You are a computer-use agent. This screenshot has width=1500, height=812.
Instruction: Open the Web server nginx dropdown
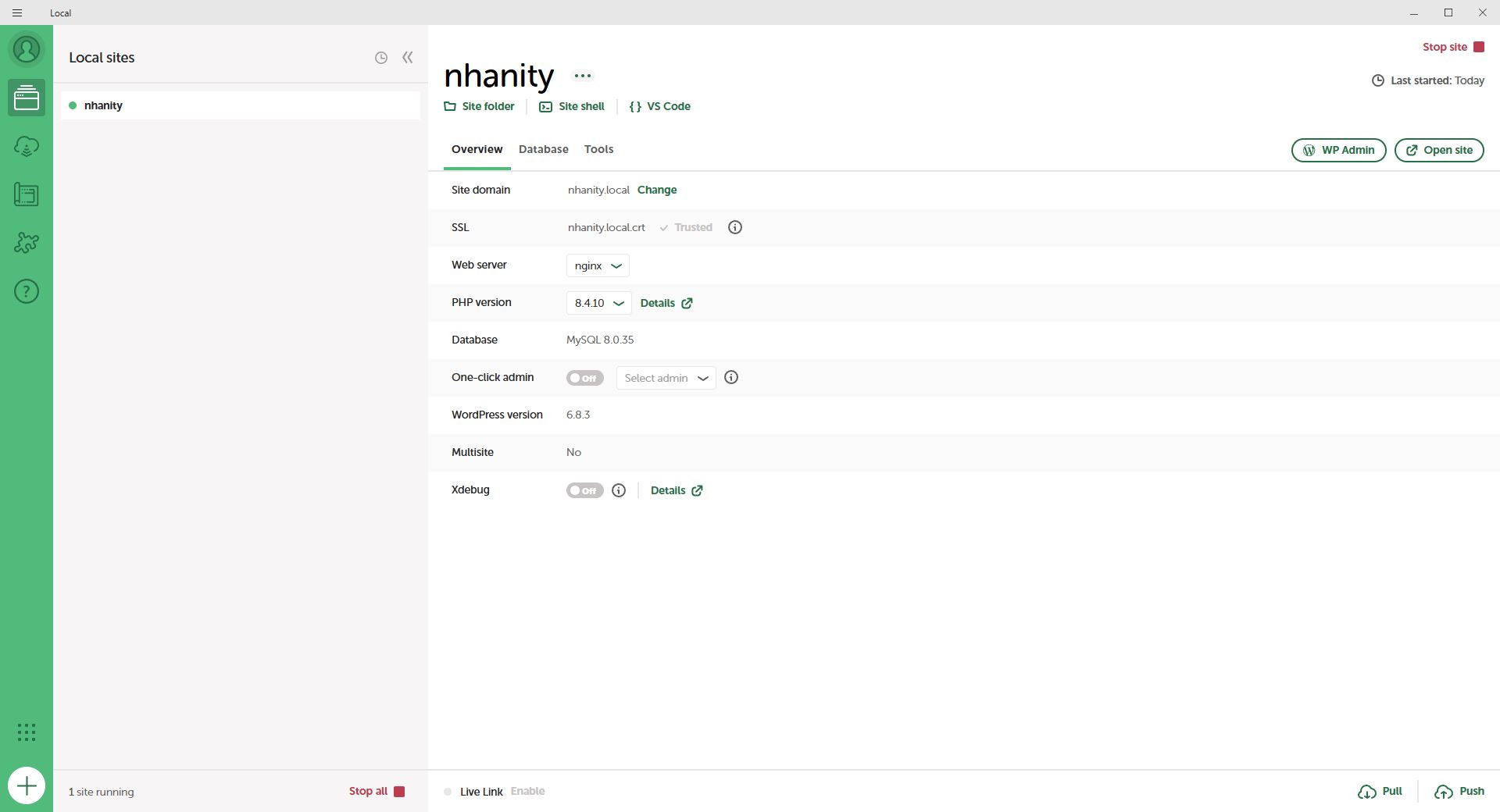pyautogui.click(x=598, y=265)
